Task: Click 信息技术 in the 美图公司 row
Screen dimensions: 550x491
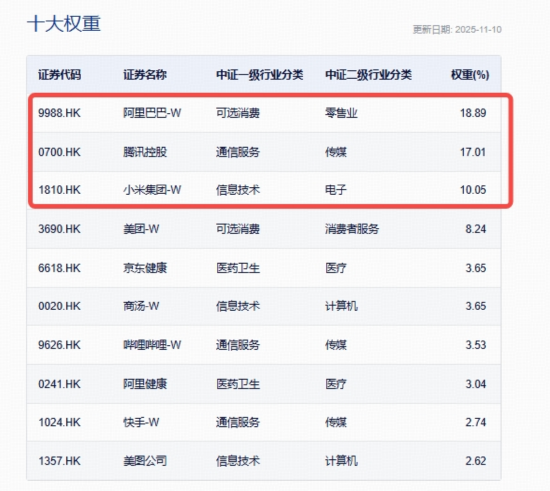Action: pos(238,461)
